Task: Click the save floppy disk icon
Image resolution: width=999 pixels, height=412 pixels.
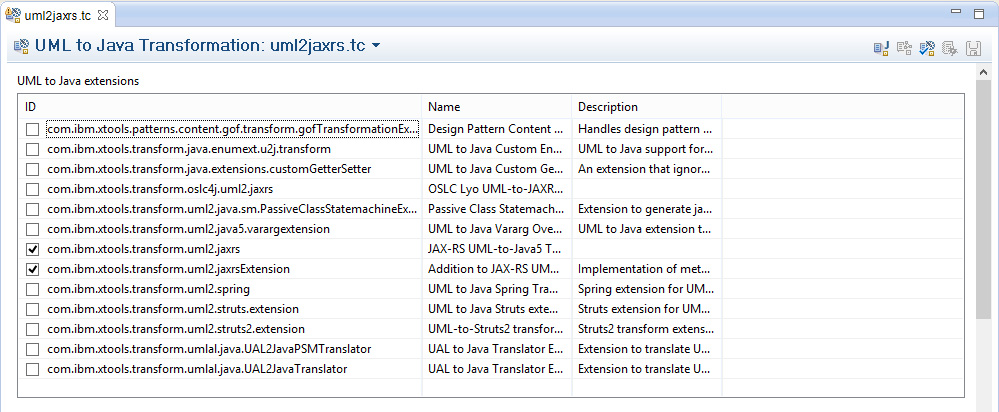Action: 973,48
